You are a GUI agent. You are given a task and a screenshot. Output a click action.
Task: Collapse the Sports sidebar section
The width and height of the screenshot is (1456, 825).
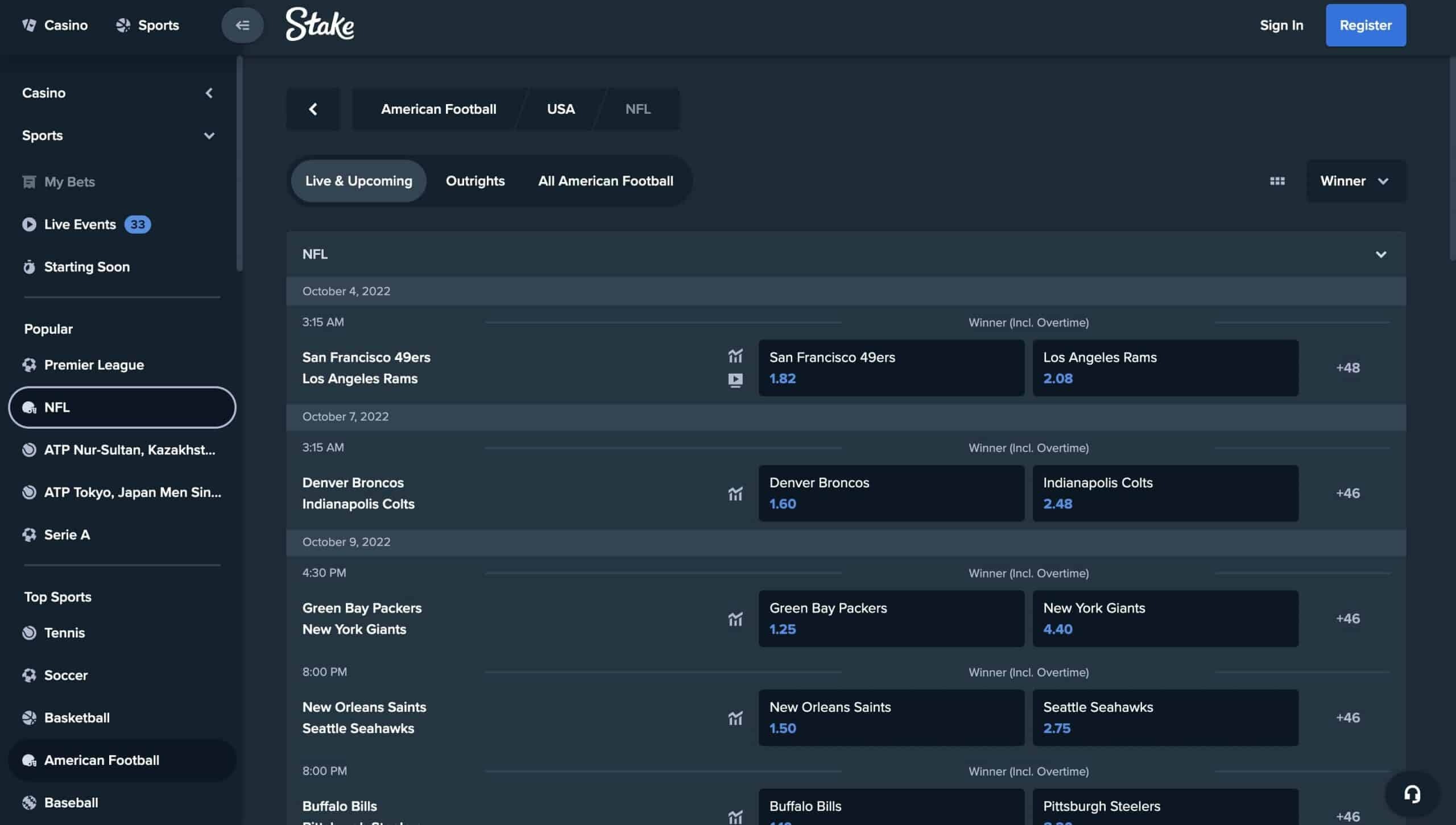209,136
